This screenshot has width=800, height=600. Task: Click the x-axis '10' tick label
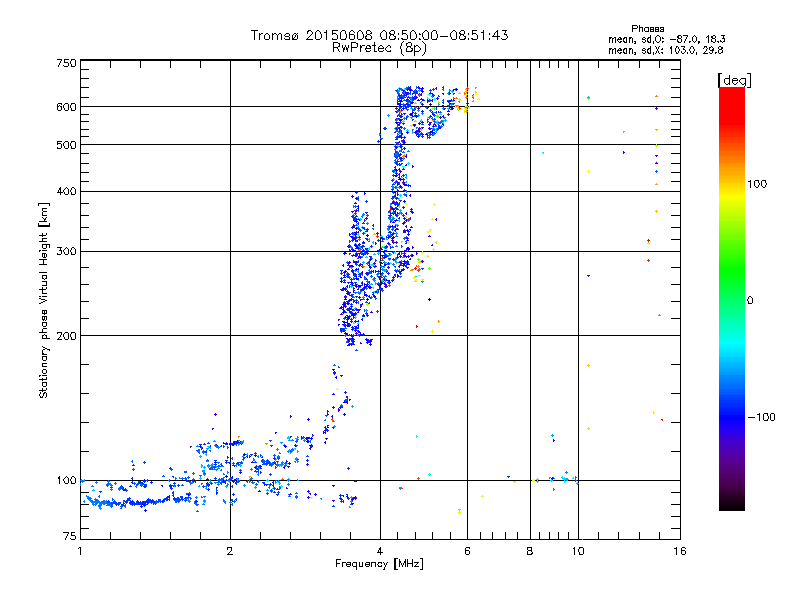pyautogui.click(x=578, y=551)
